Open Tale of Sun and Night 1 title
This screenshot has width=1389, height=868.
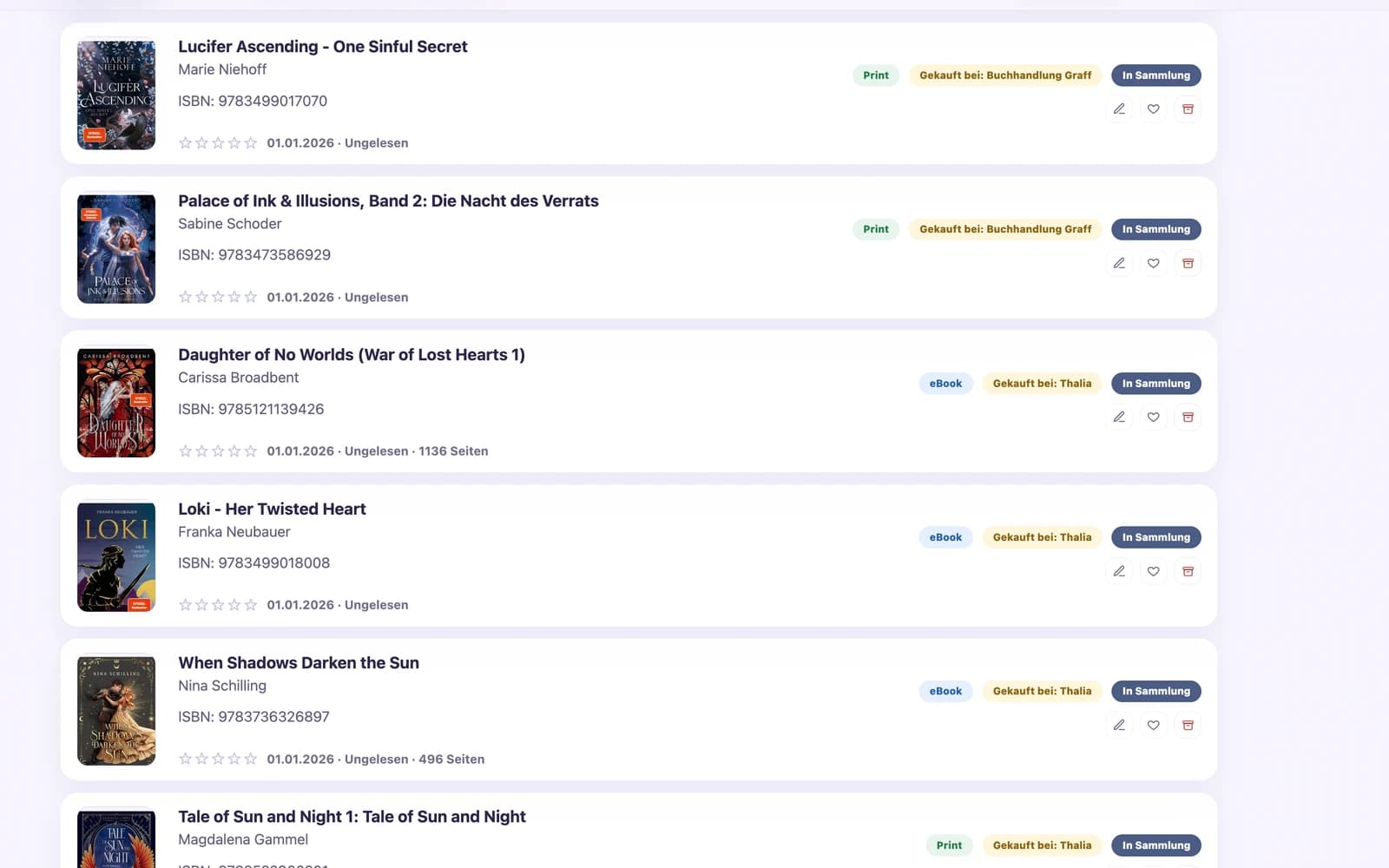(352, 817)
